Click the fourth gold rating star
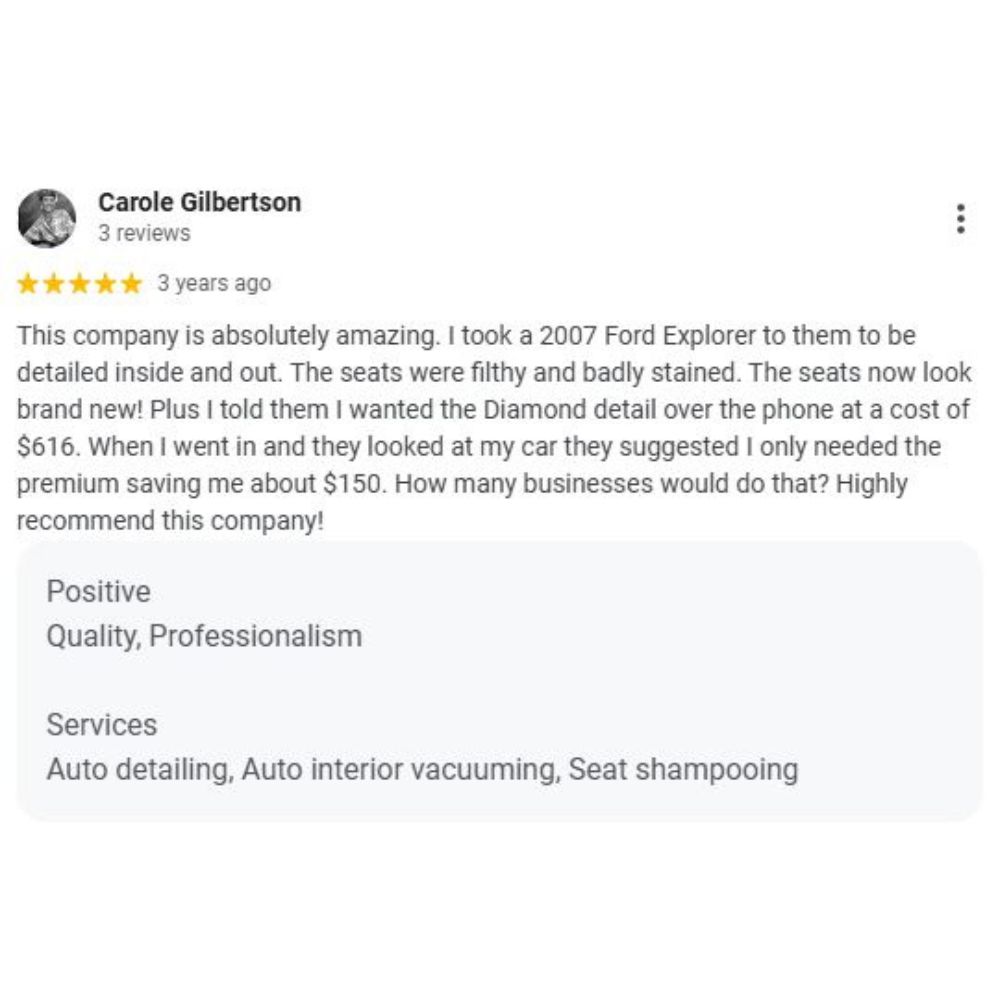The image size is (1000, 1000). click(x=105, y=283)
